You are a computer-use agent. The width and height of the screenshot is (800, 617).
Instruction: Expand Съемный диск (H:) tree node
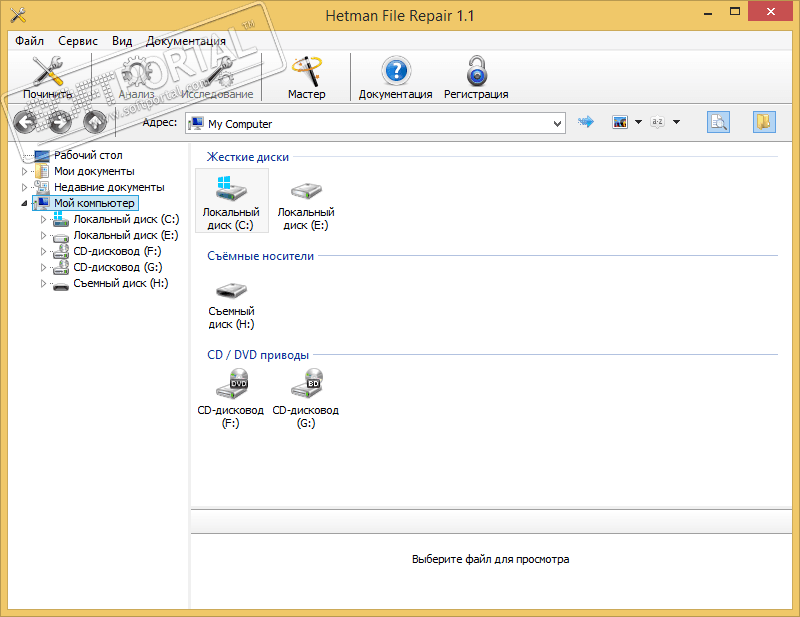tap(43, 283)
